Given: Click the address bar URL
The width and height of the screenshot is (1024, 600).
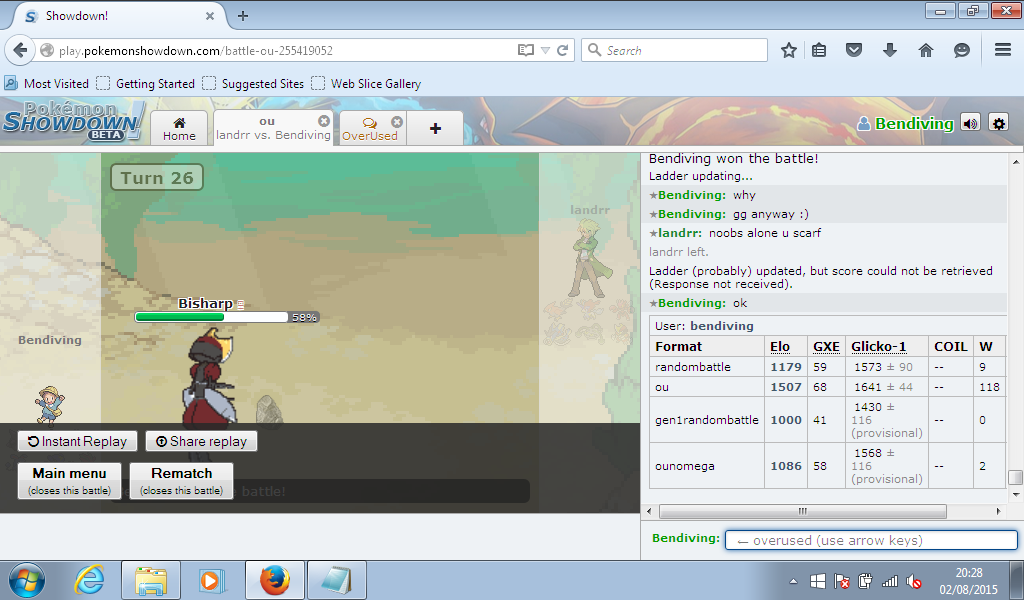Looking at the screenshot, I should coord(196,50).
